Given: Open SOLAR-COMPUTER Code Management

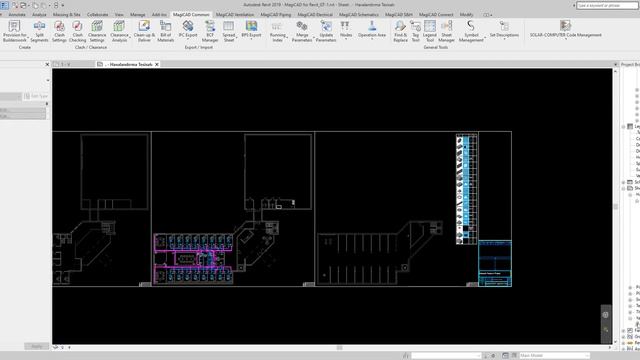Looking at the screenshot, I should coord(566,29).
